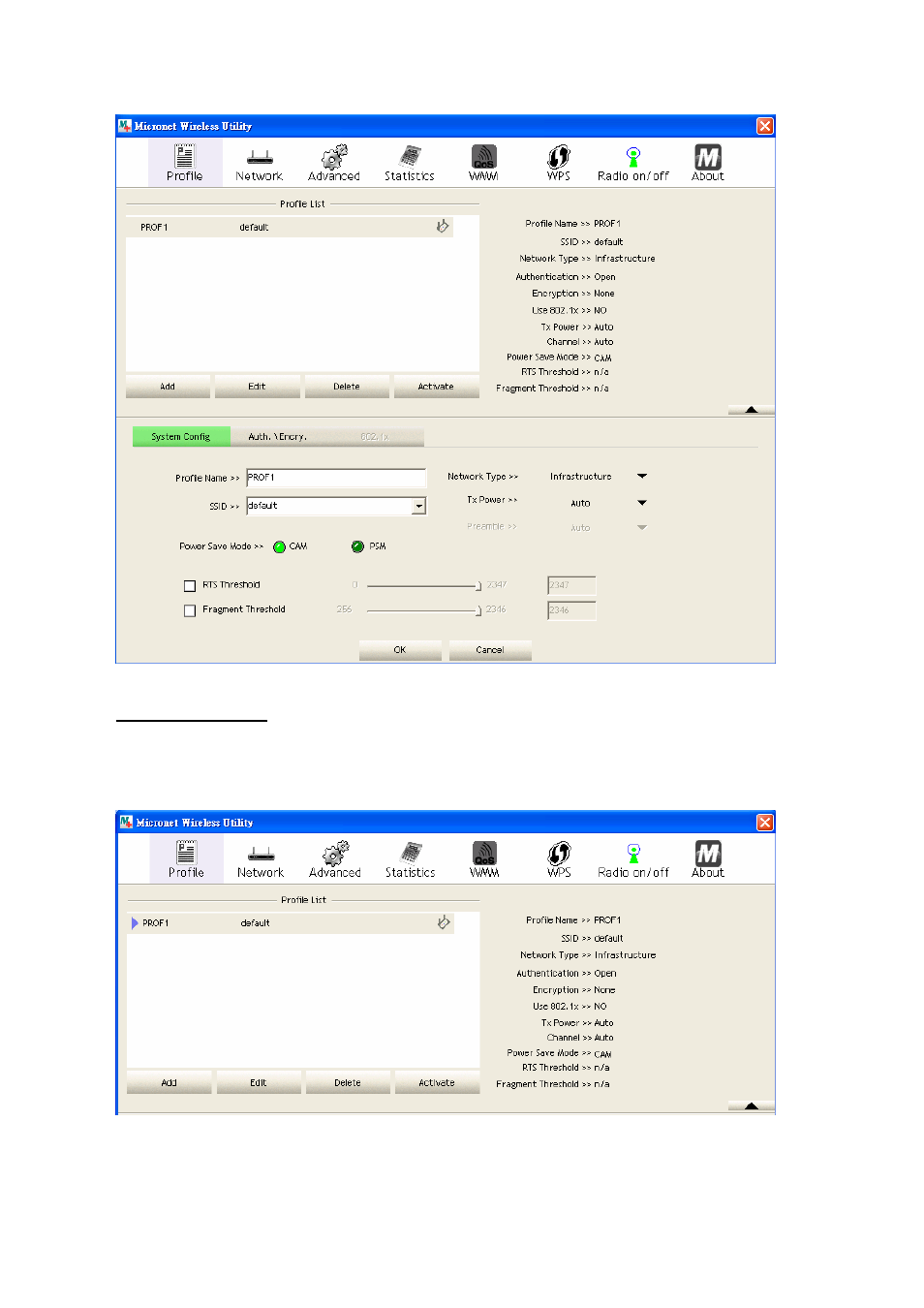Click "Use 802.1x >> NO" info, upper window
Image resolution: width=924 pixels, height=1308 pixels.
tap(570, 311)
